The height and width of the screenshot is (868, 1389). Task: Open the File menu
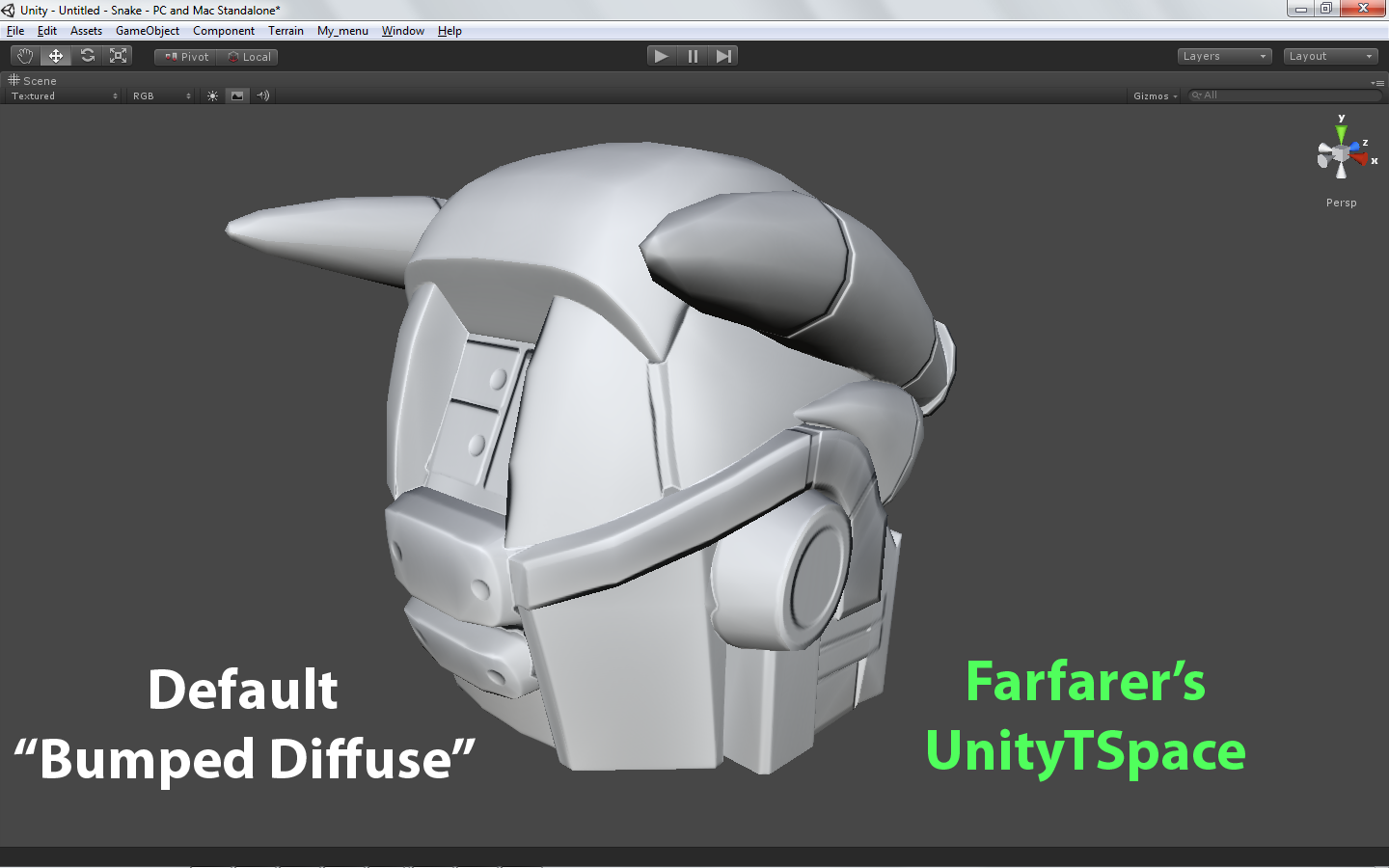15,31
